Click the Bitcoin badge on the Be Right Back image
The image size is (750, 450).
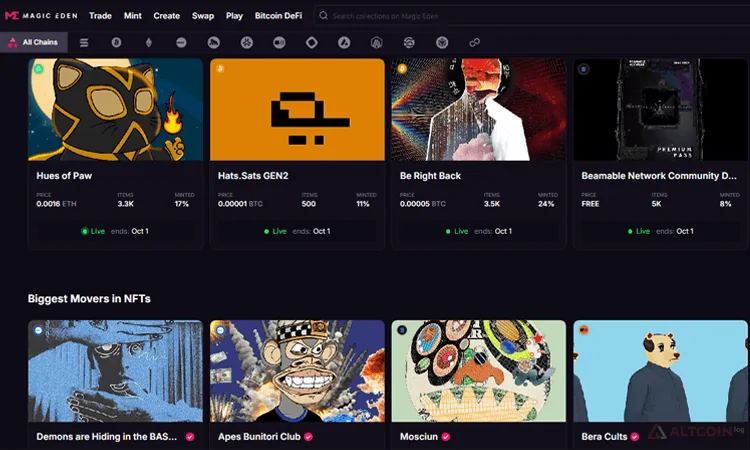click(402, 69)
